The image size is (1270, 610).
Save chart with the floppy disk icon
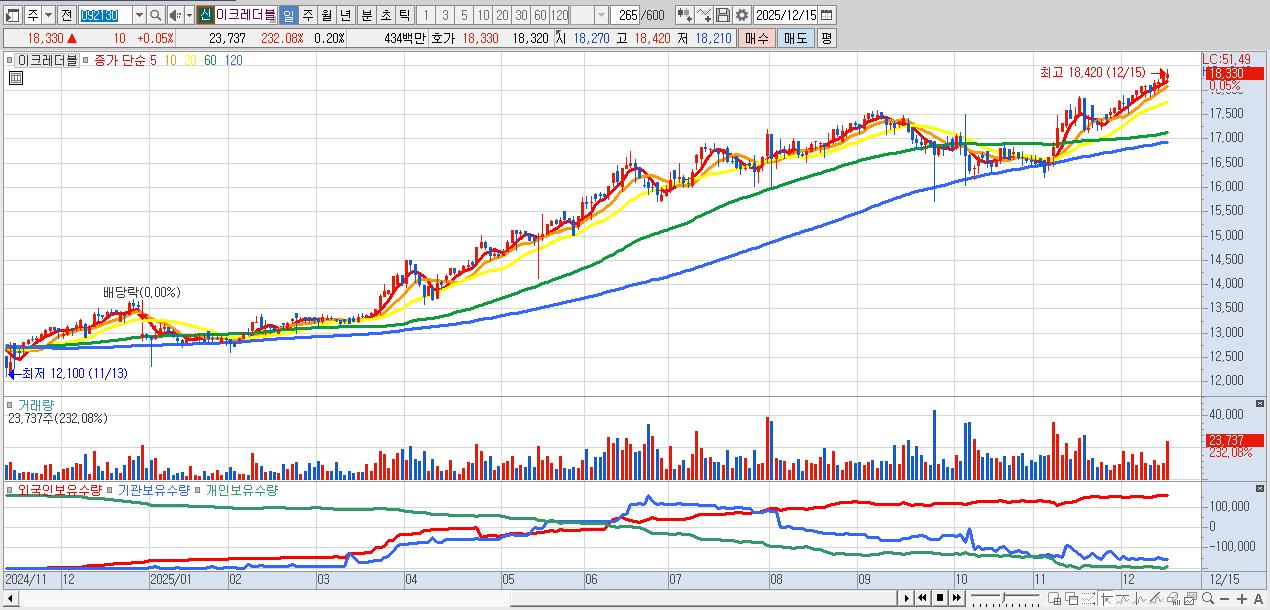click(x=723, y=15)
